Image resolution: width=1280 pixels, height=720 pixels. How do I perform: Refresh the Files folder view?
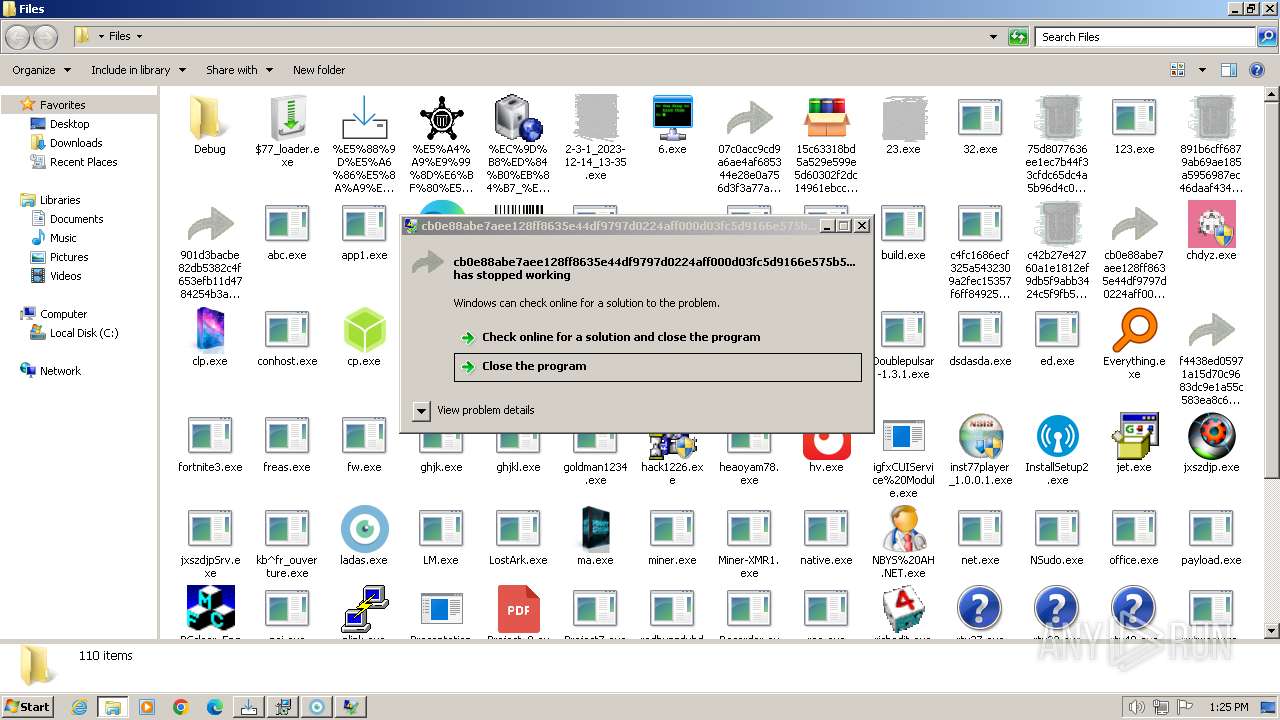(1018, 37)
